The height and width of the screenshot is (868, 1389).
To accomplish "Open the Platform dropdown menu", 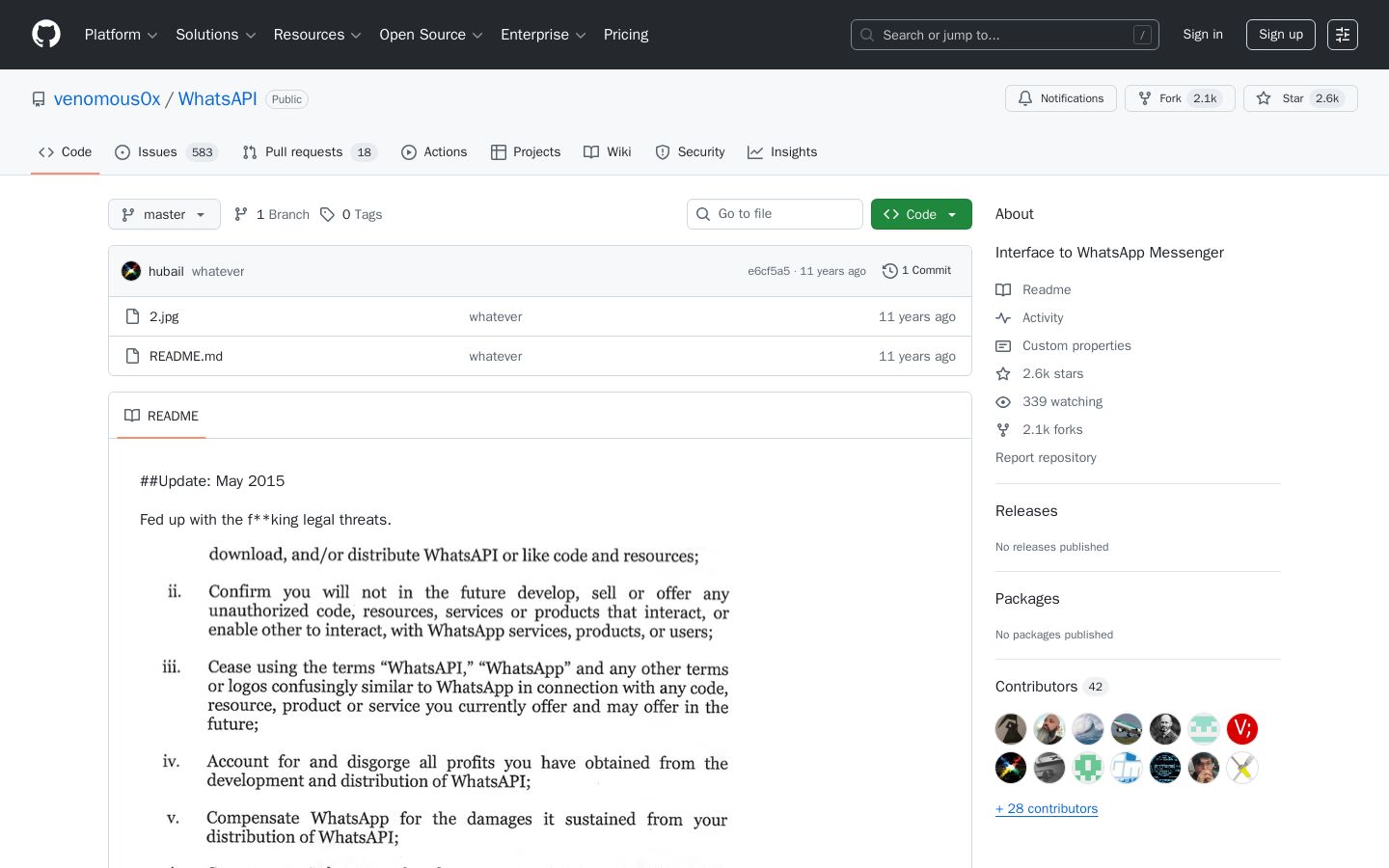I will (121, 35).
